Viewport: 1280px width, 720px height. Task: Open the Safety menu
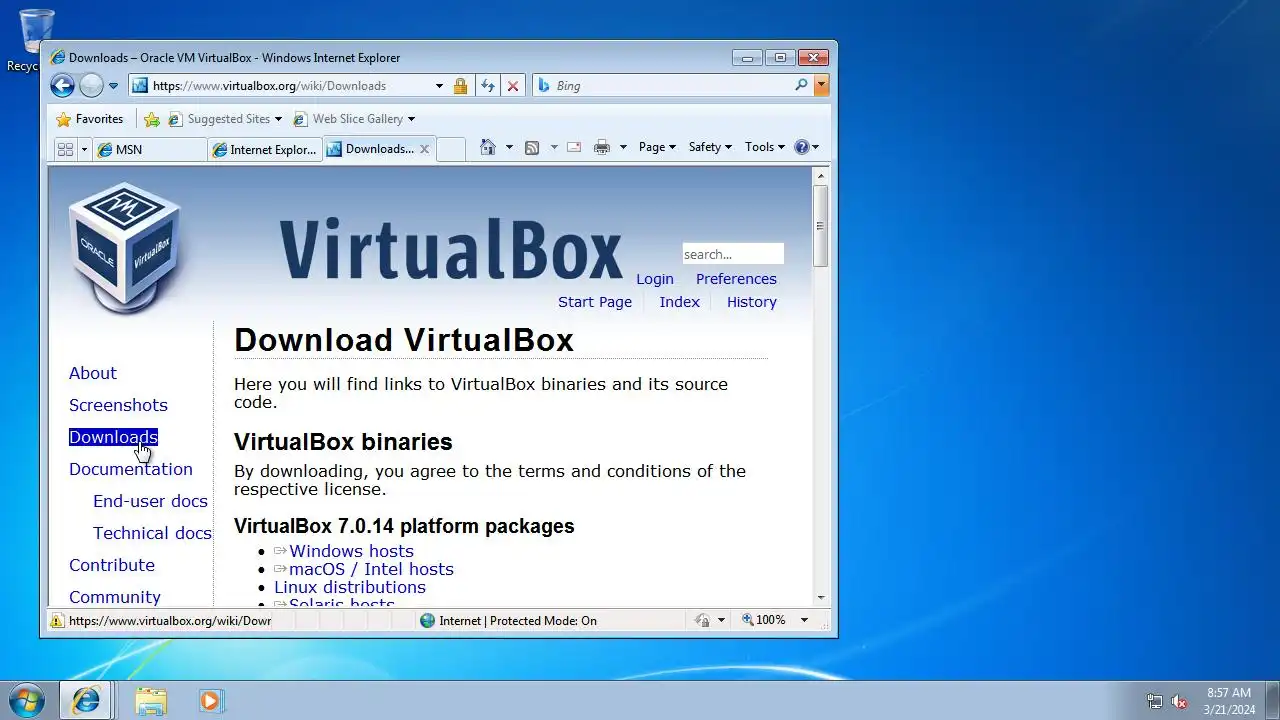[710, 147]
